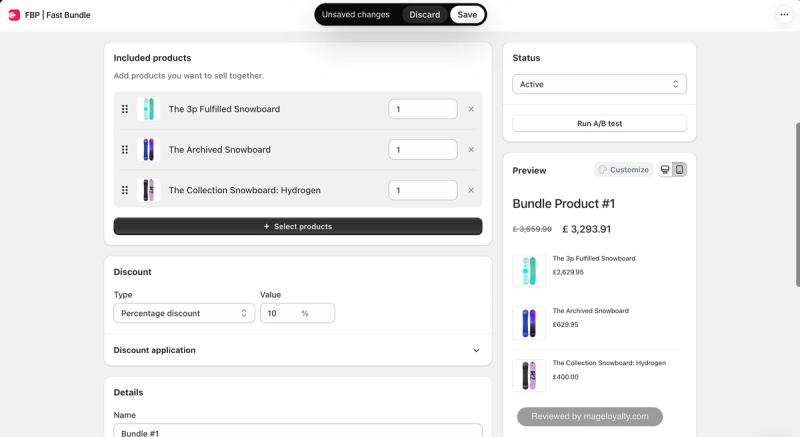Click the discount Value field showing 10
This screenshot has width=800, height=437.
click(x=297, y=313)
